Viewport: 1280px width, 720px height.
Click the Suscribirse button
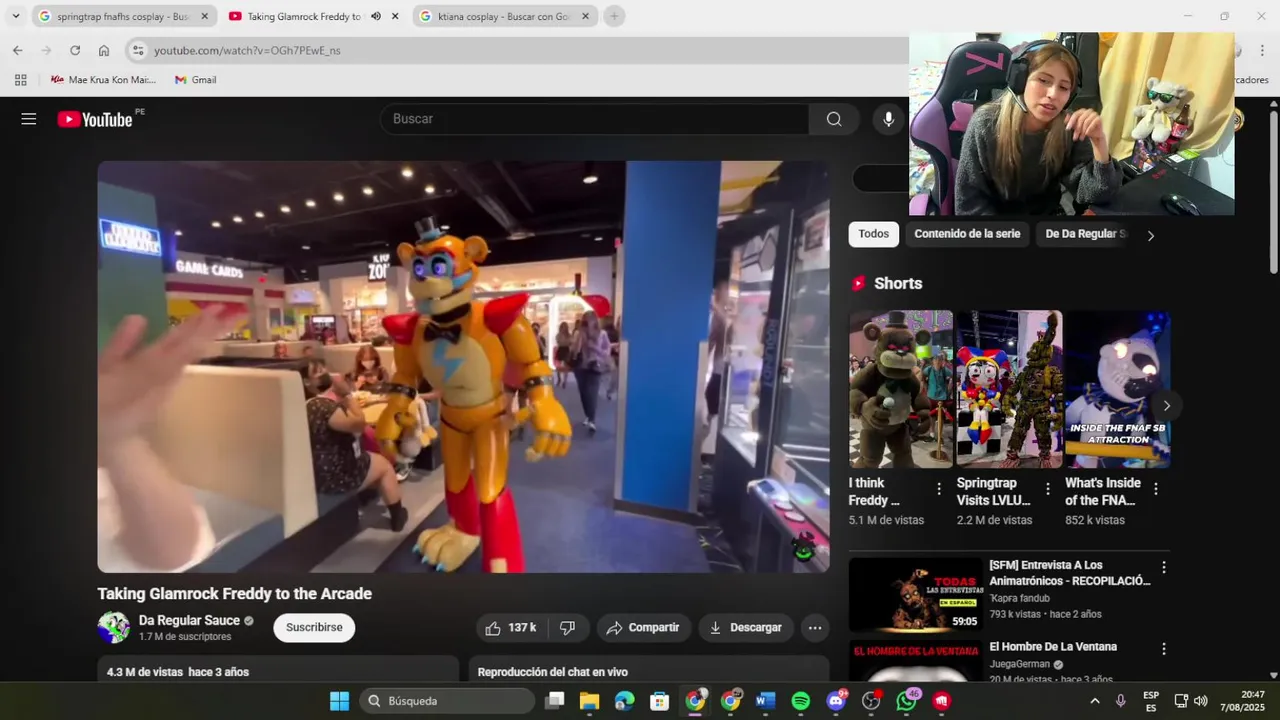pos(314,628)
